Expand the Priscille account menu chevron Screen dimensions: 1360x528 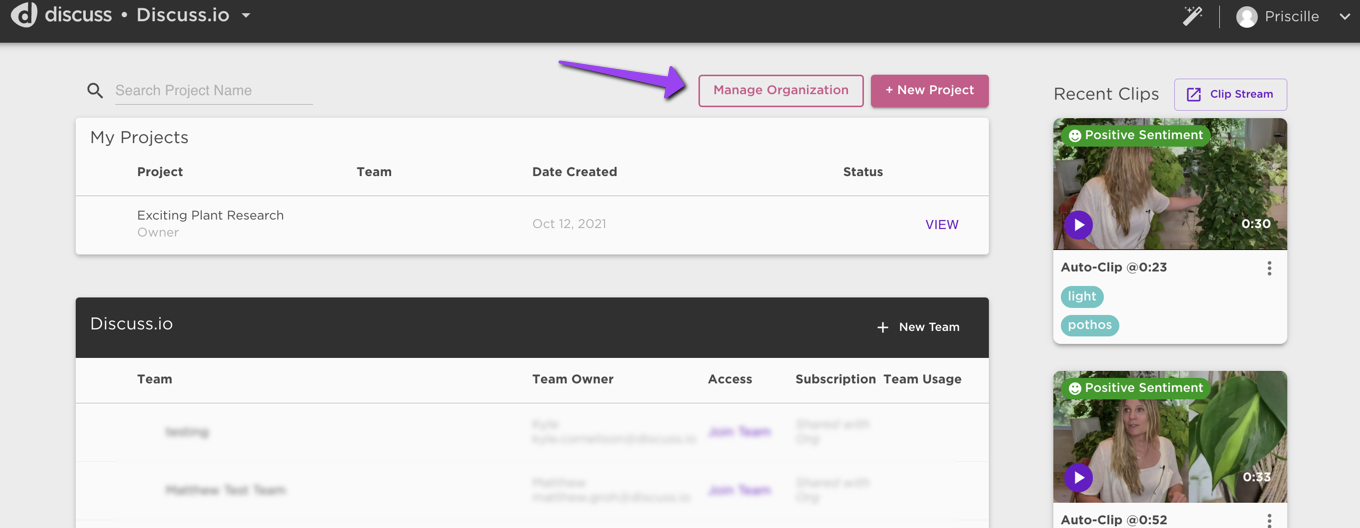1345,17
